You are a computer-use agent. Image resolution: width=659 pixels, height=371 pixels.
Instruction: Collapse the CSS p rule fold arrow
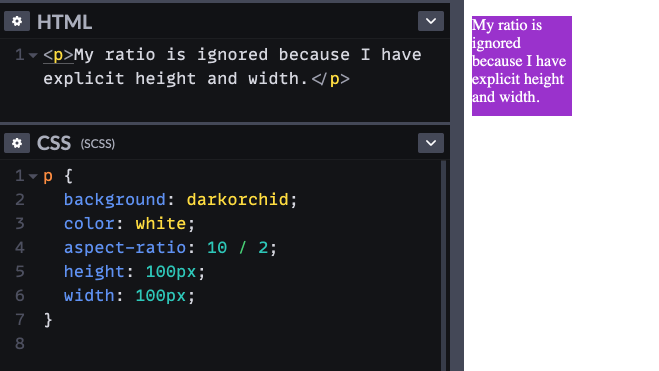point(33,176)
